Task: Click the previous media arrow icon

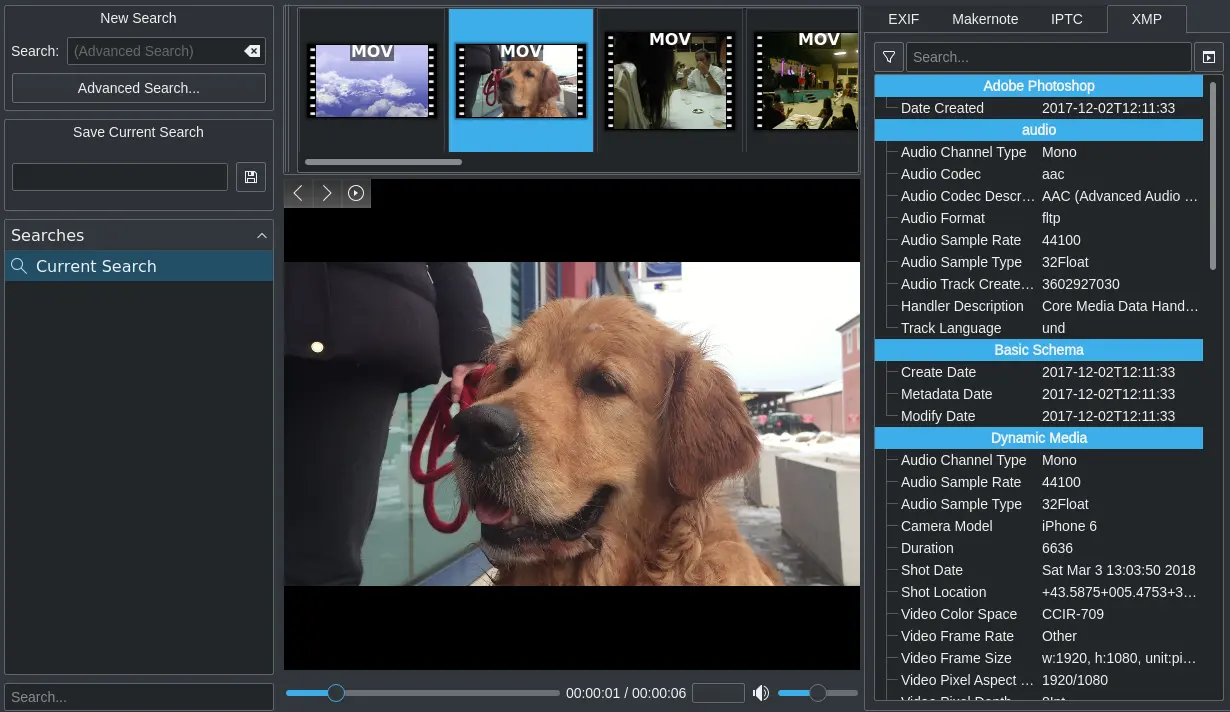Action: click(x=297, y=192)
